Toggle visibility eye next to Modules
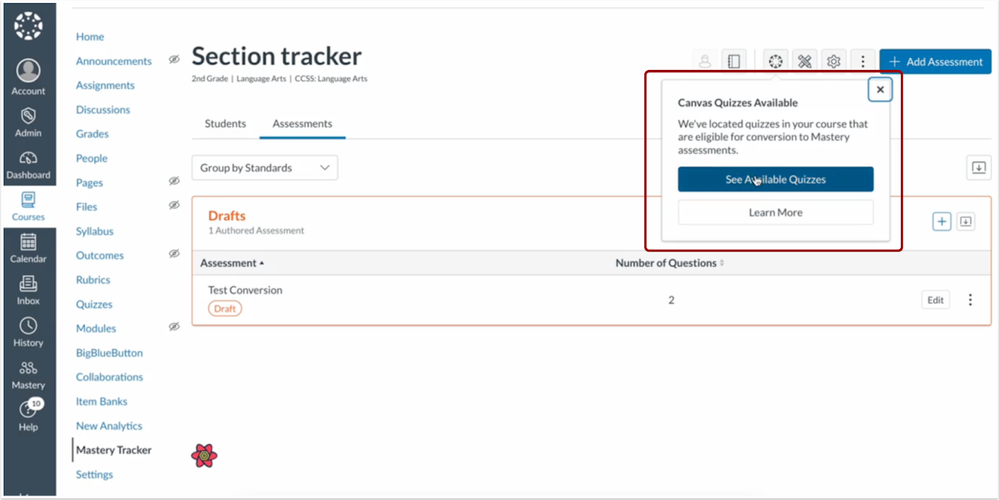This screenshot has height=500, width=999. [x=174, y=327]
